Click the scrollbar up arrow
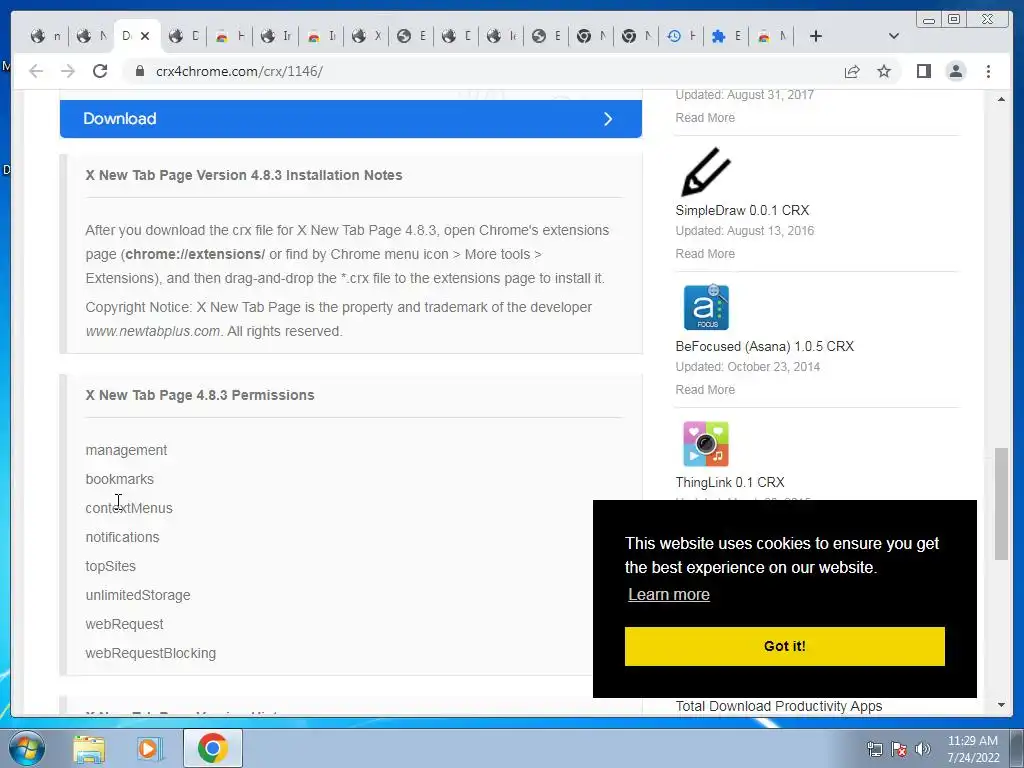Viewport: 1024px width, 768px height. pos(1001,99)
